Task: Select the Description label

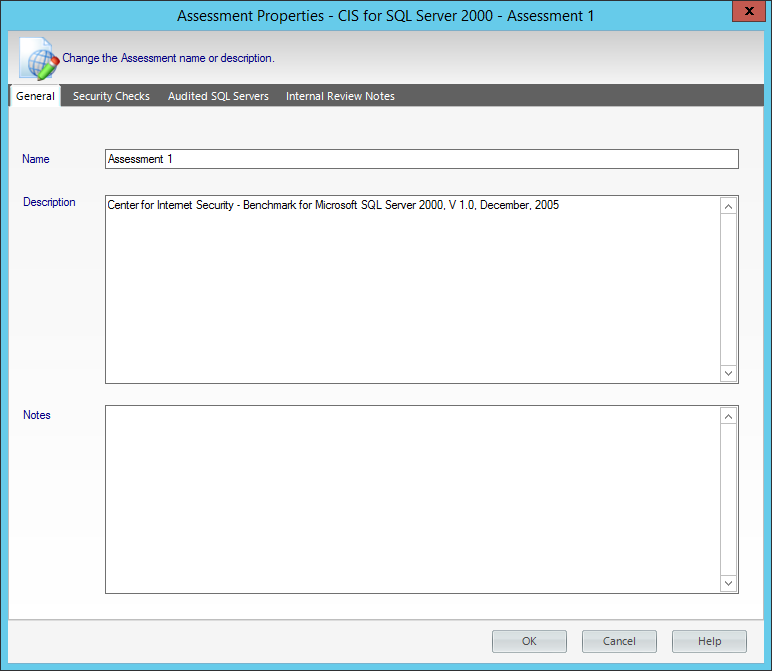Action: 49,202
